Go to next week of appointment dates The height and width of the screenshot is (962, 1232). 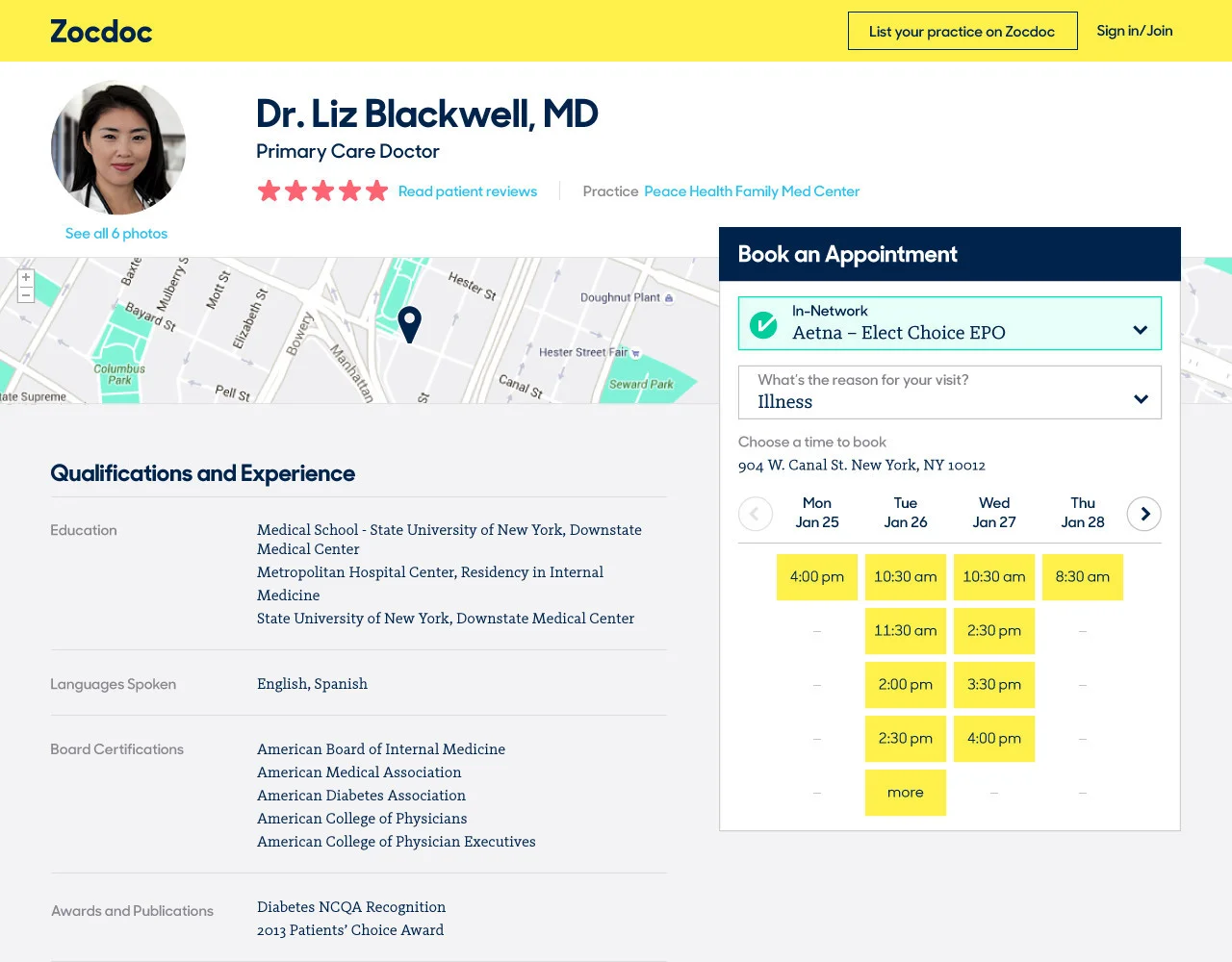coord(1144,514)
